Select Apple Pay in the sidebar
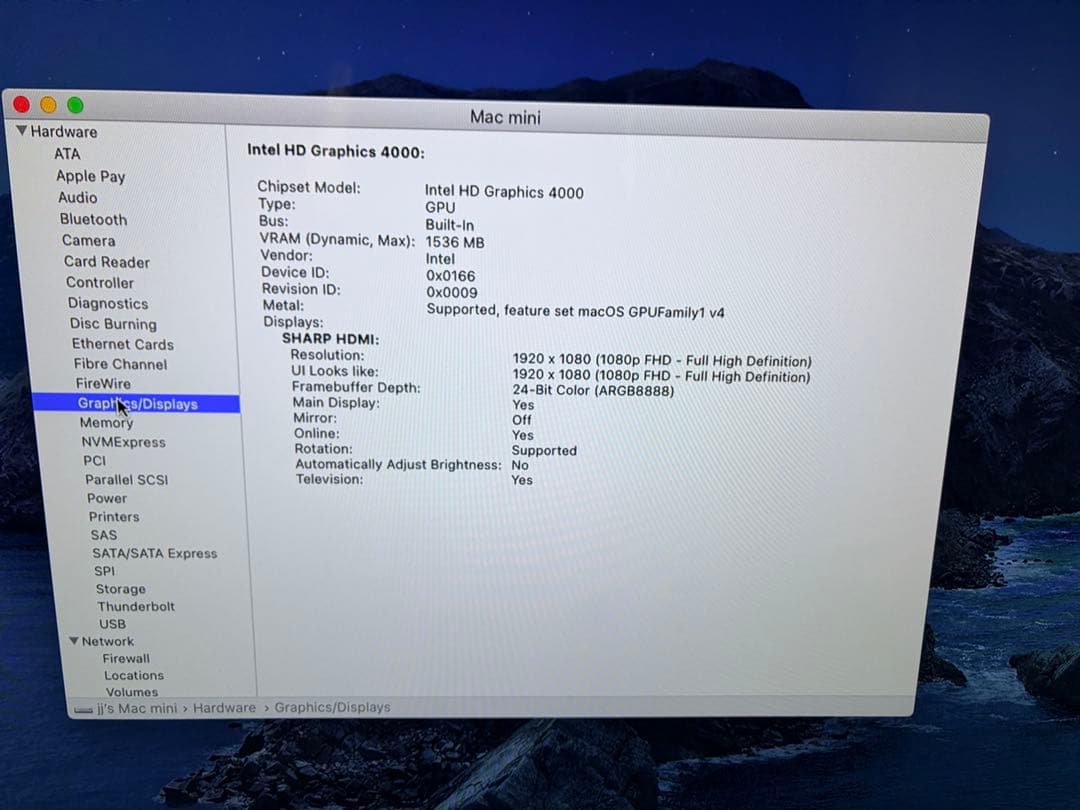The width and height of the screenshot is (1080, 810). click(x=91, y=176)
